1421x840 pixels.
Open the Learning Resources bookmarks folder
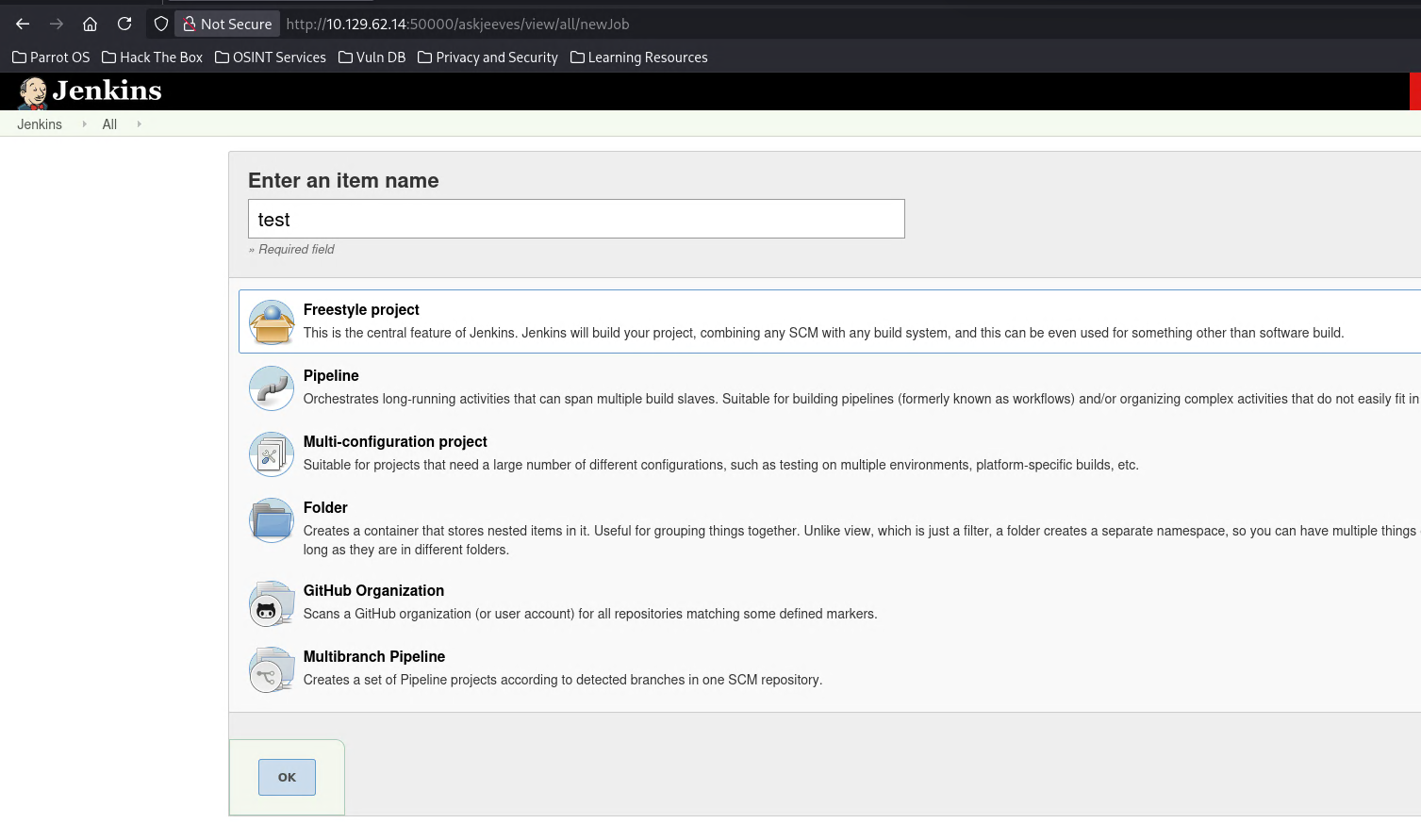pos(638,58)
